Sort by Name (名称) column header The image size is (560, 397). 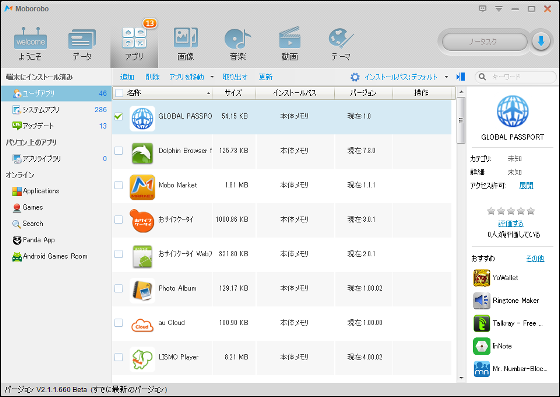tap(168, 93)
